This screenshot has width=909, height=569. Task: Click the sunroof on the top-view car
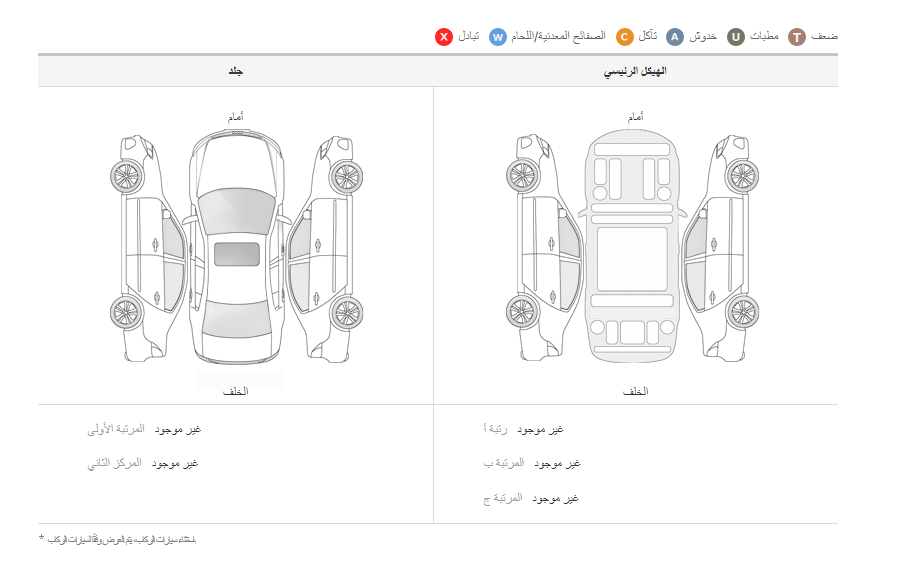[236, 254]
